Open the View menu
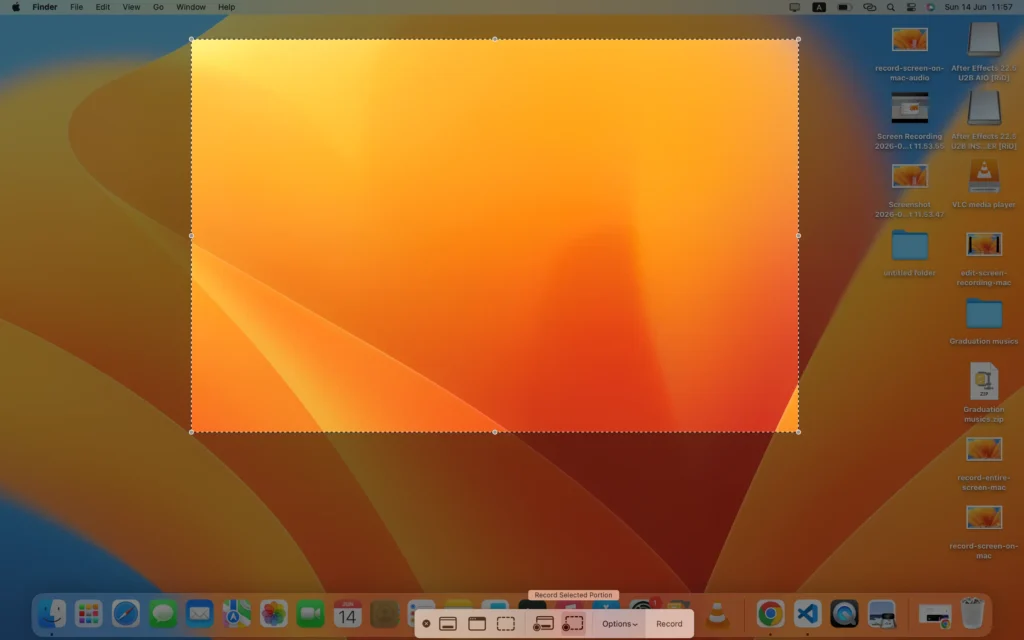 pos(131,7)
